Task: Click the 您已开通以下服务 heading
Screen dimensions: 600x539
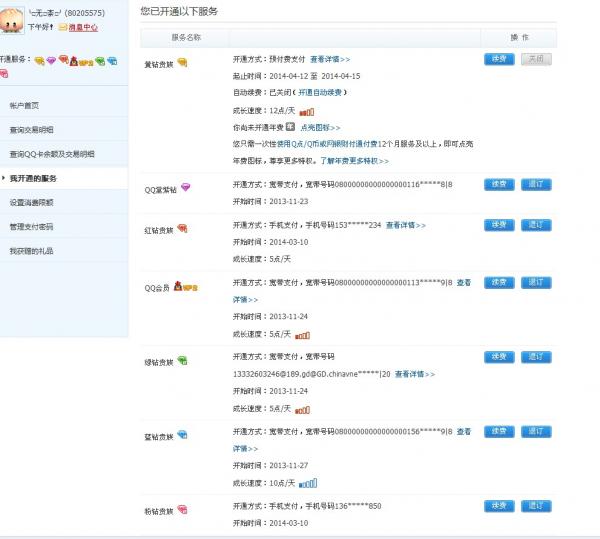Action: click(179, 11)
